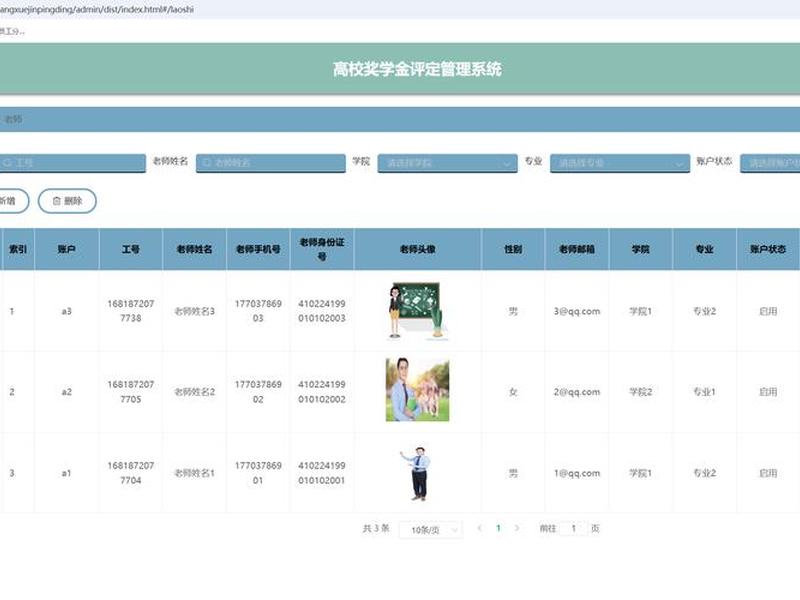Image resolution: width=800 pixels, height=600 pixels.
Task: Click email cell 1@qq.com
Action: coord(577,473)
